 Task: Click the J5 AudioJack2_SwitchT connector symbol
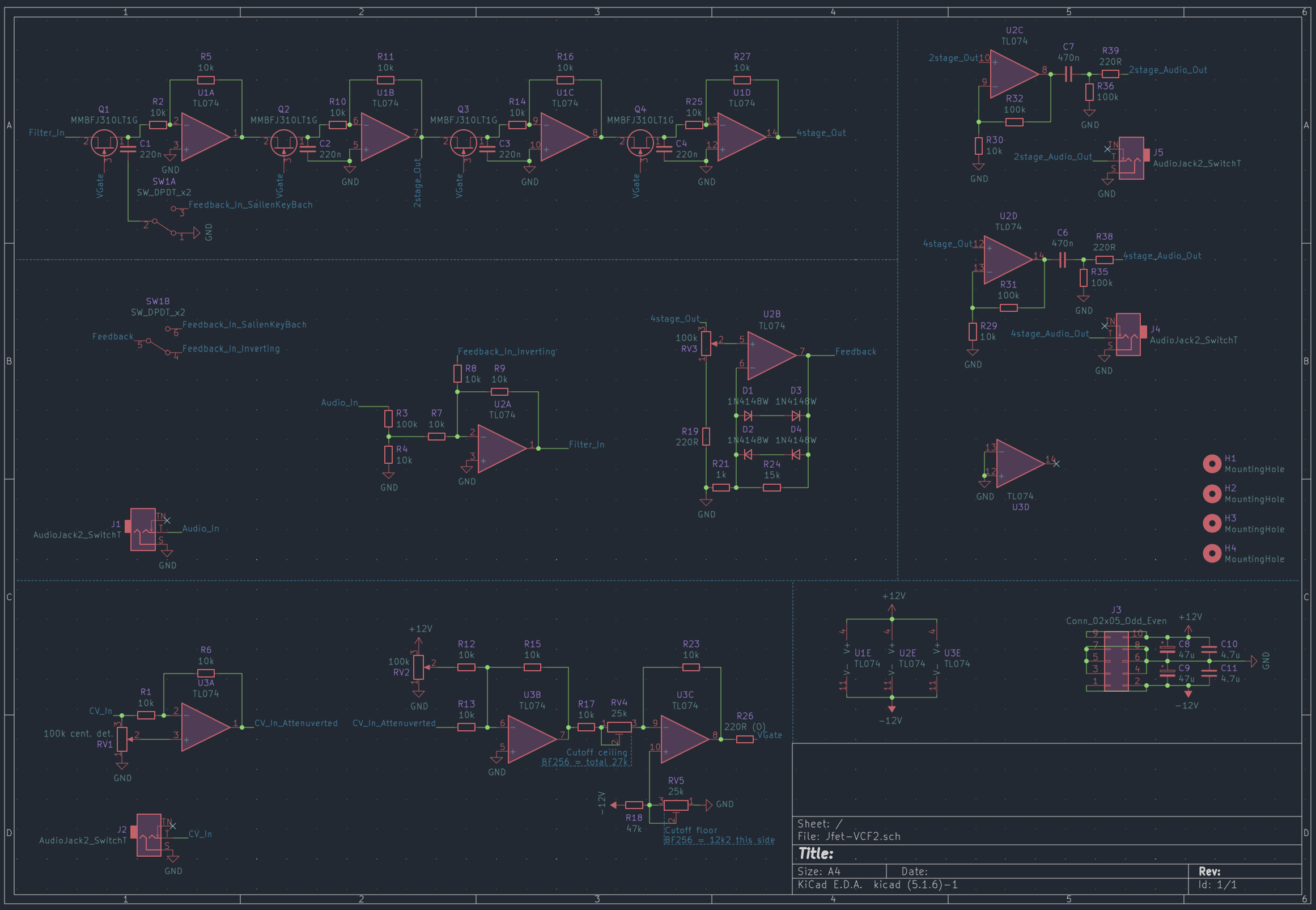pos(1132,158)
